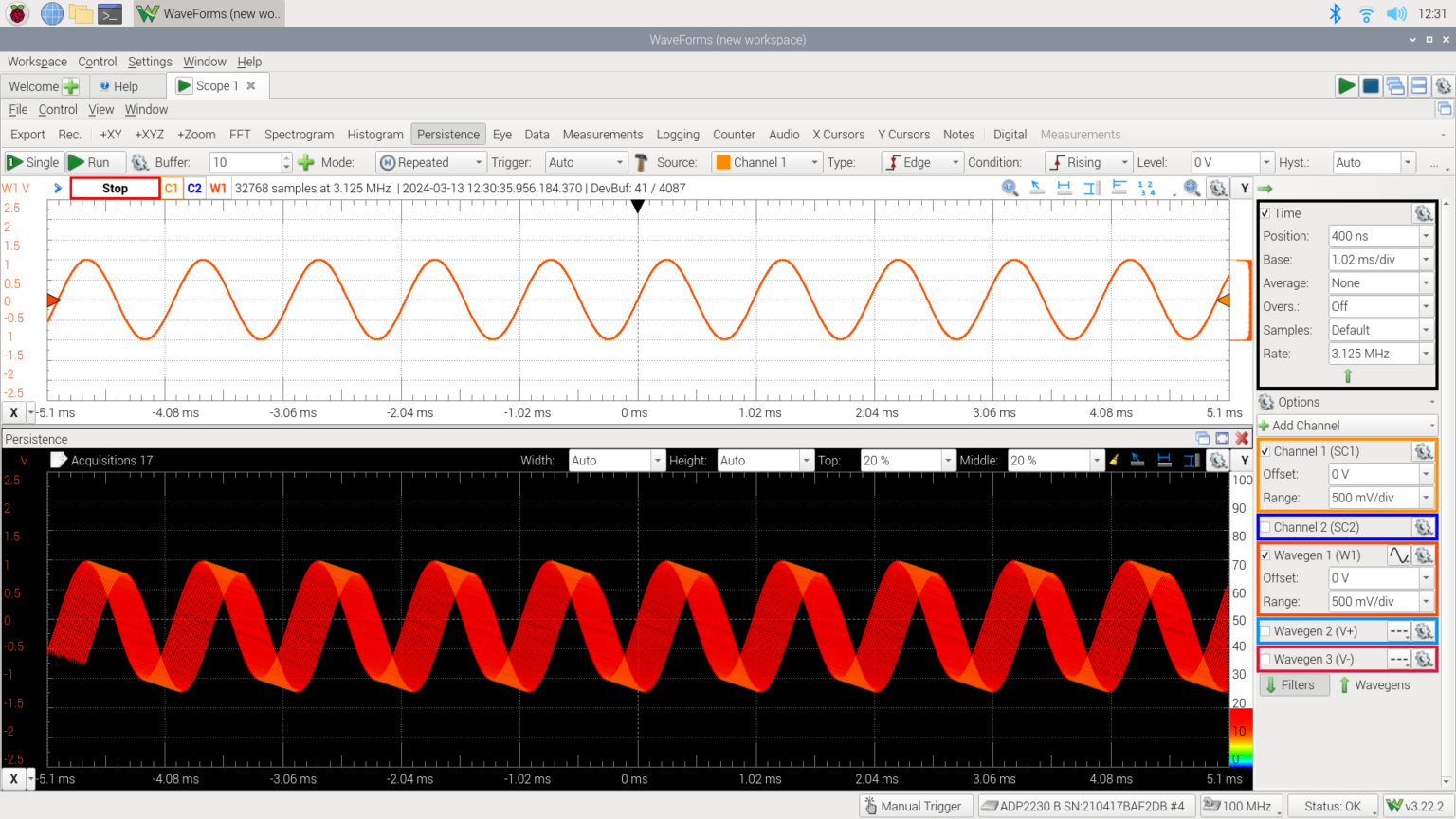Disable the Time checkbox in the right panel
This screenshot has height=819, width=1456.
click(x=1266, y=212)
